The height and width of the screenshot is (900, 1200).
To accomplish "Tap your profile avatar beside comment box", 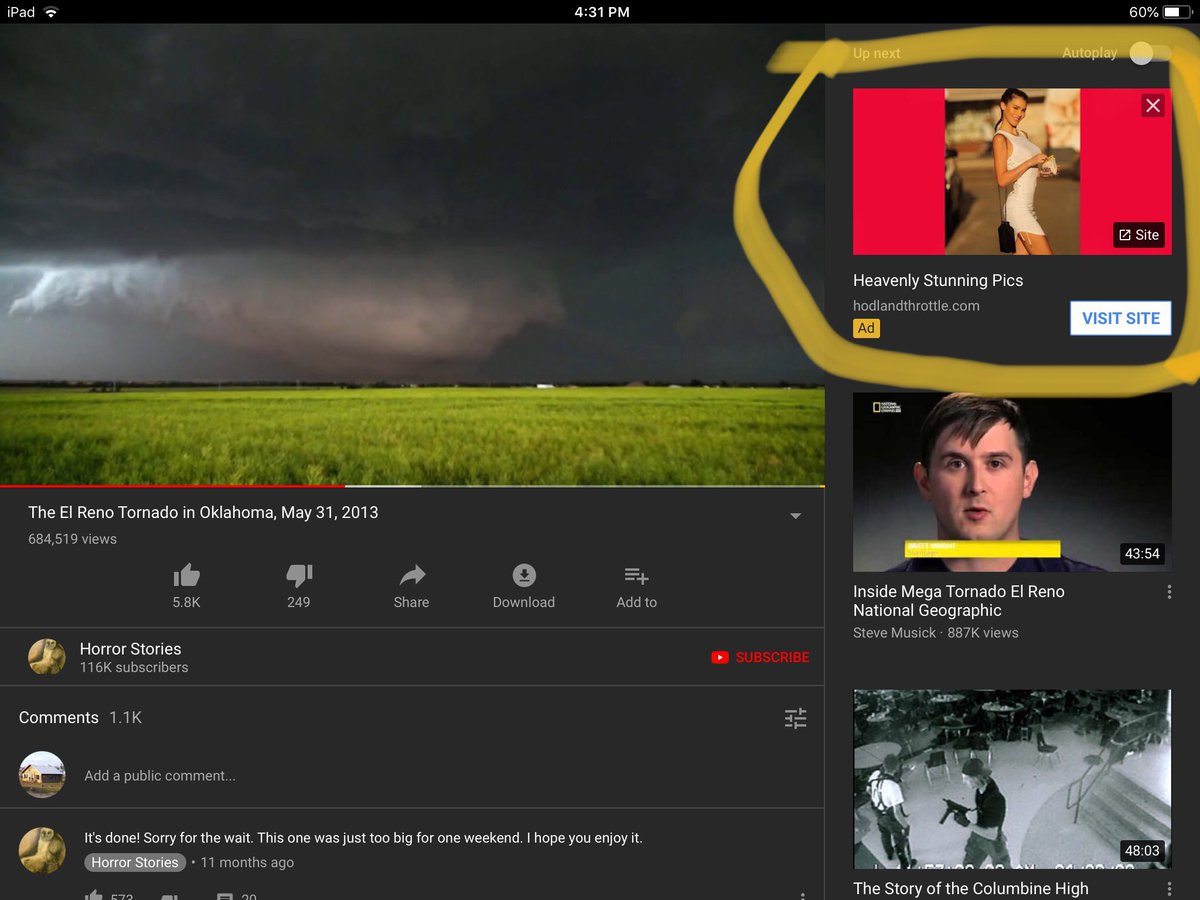I will (x=42, y=774).
